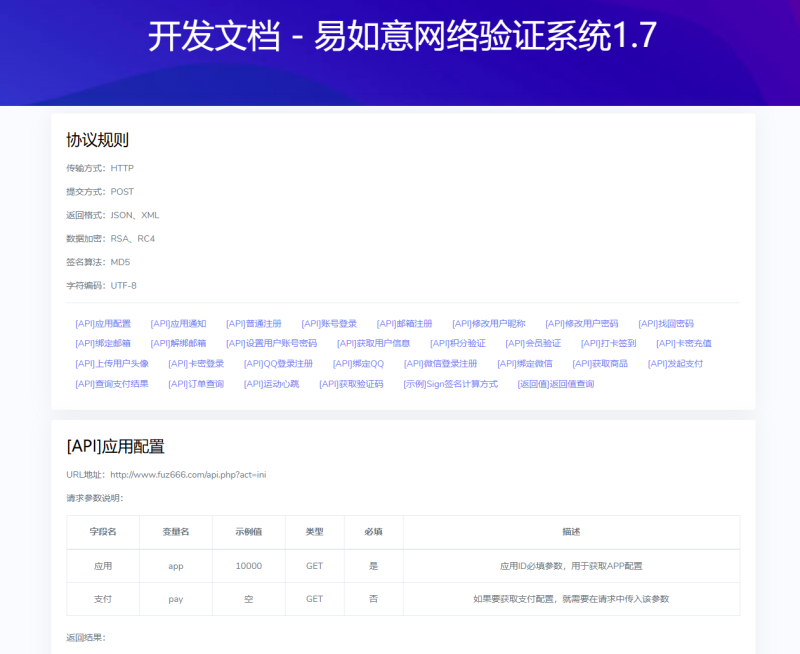Open the [API]修改用户昵称 link
The height and width of the screenshot is (654, 800).
pyautogui.click(x=489, y=322)
